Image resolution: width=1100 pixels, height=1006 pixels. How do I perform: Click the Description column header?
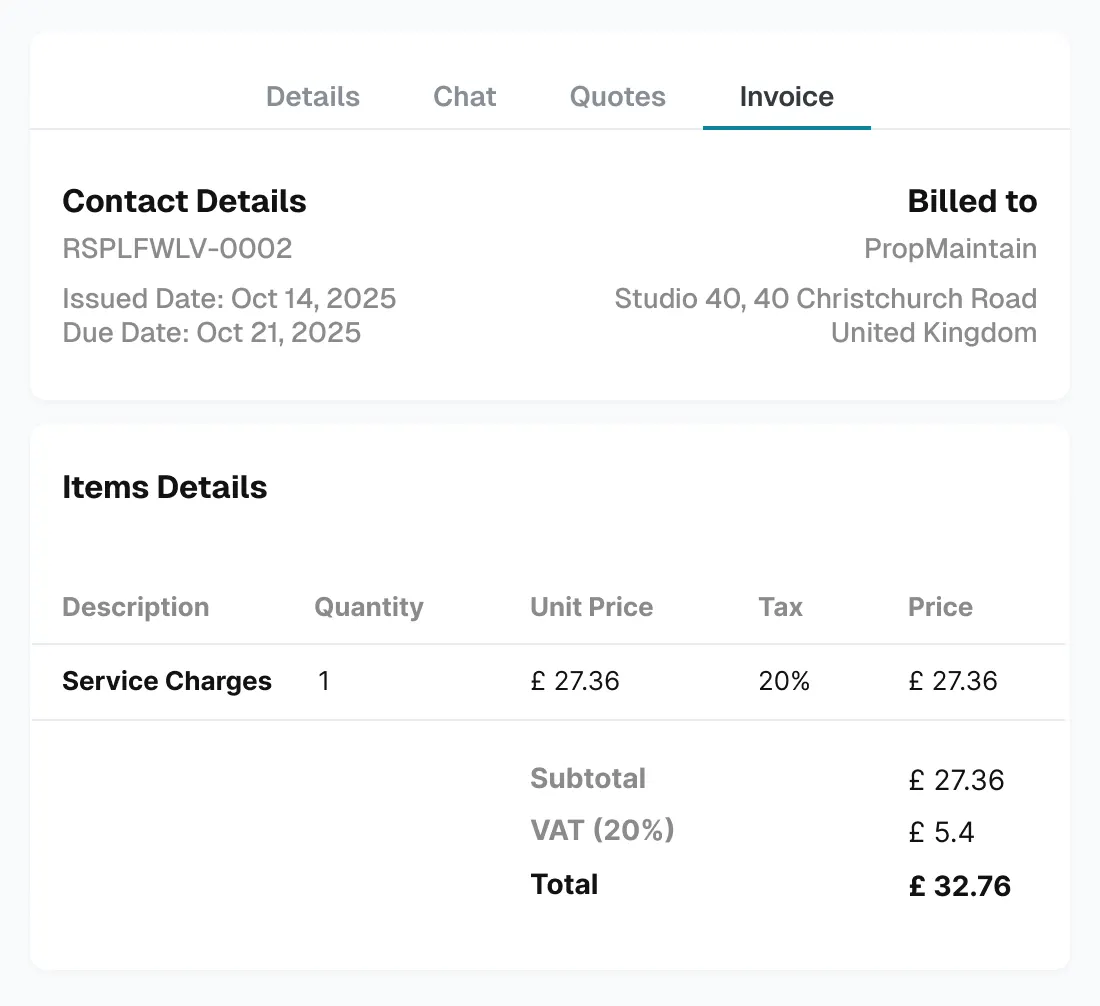tap(135, 607)
